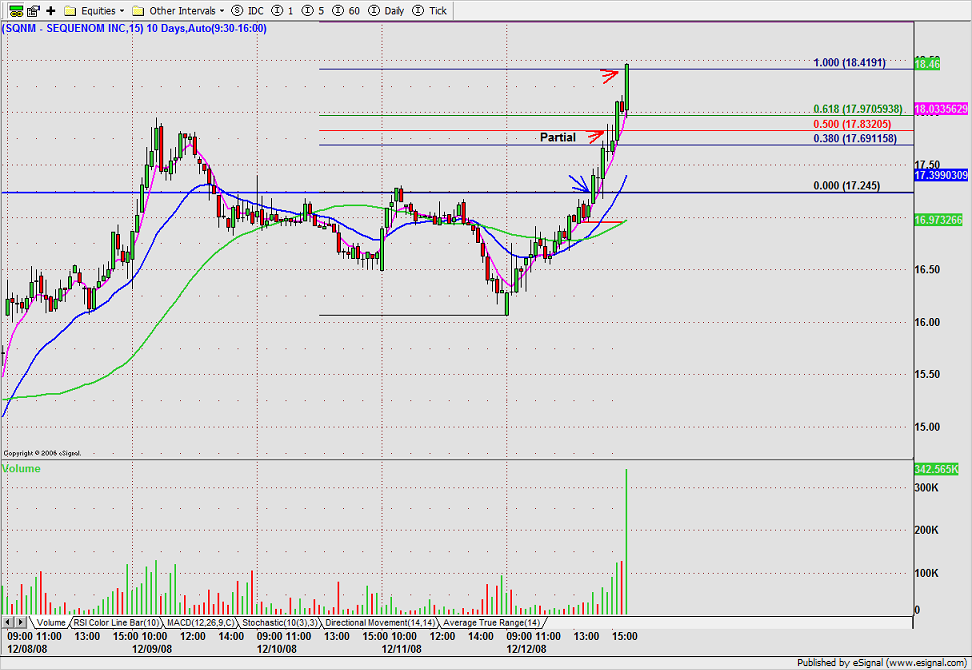This screenshot has width=972, height=670.
Task: Select the RSI Color Line Bar(10) tab
Action: coord(116,622)
